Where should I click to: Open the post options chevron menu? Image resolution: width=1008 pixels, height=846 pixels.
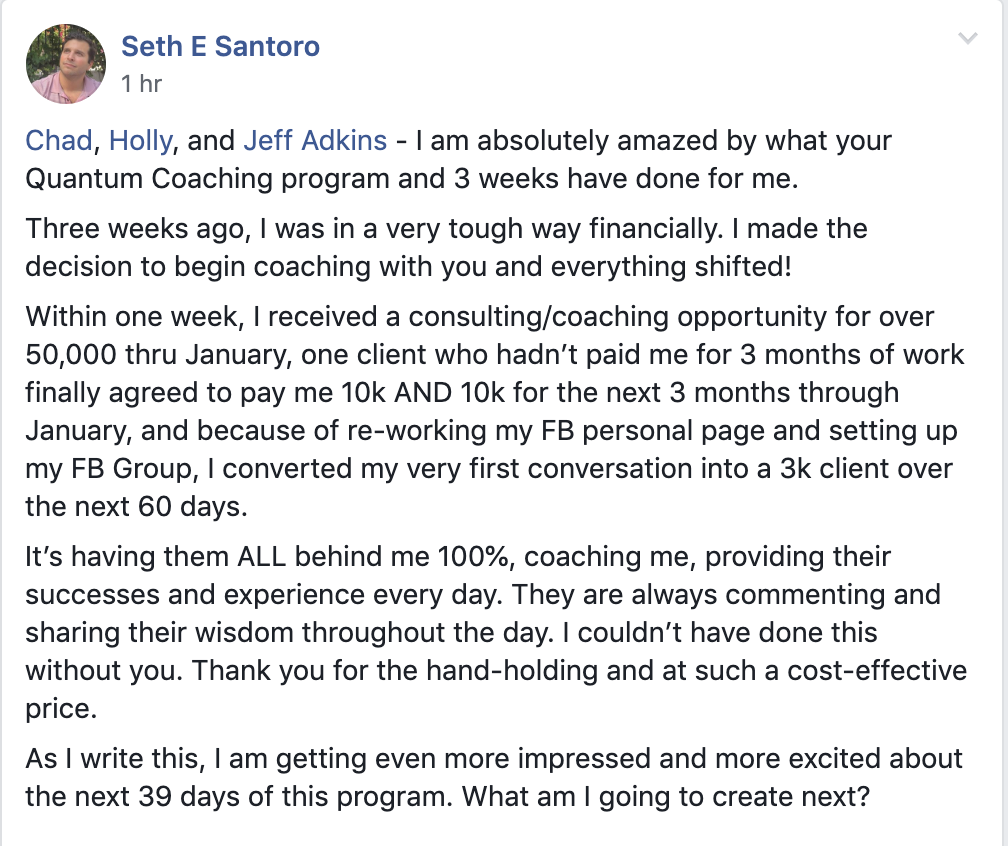click(968, 38)
